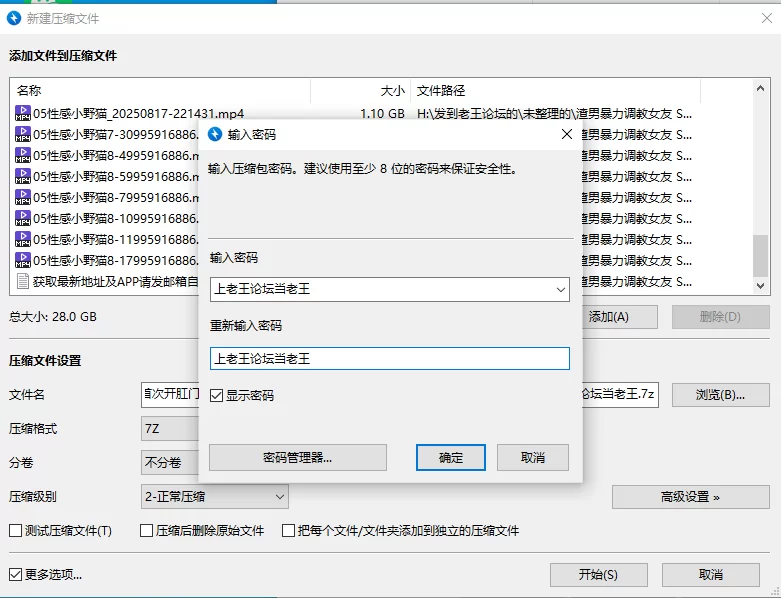Click the 删除(D) button
This screenshot has width=781, height=598.
[x=721, y=317]
